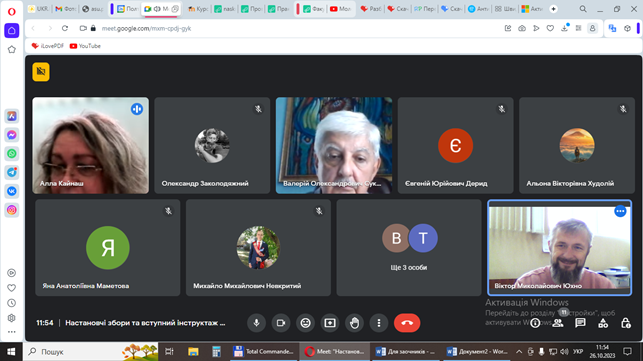
Task: Open Opera sidebar settings gear
Action: 11,318
